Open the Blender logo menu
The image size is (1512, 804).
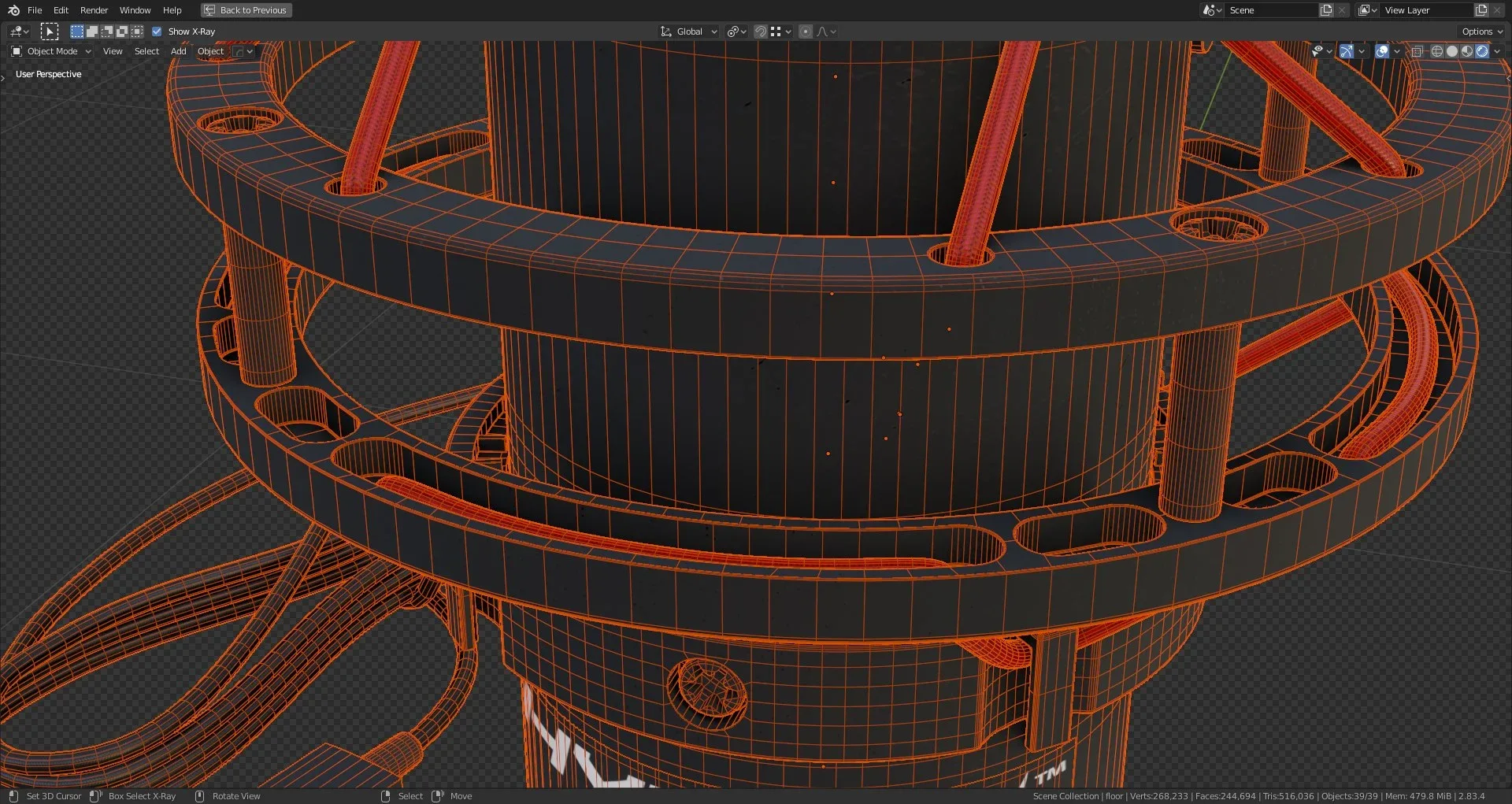tap(13, 10)
